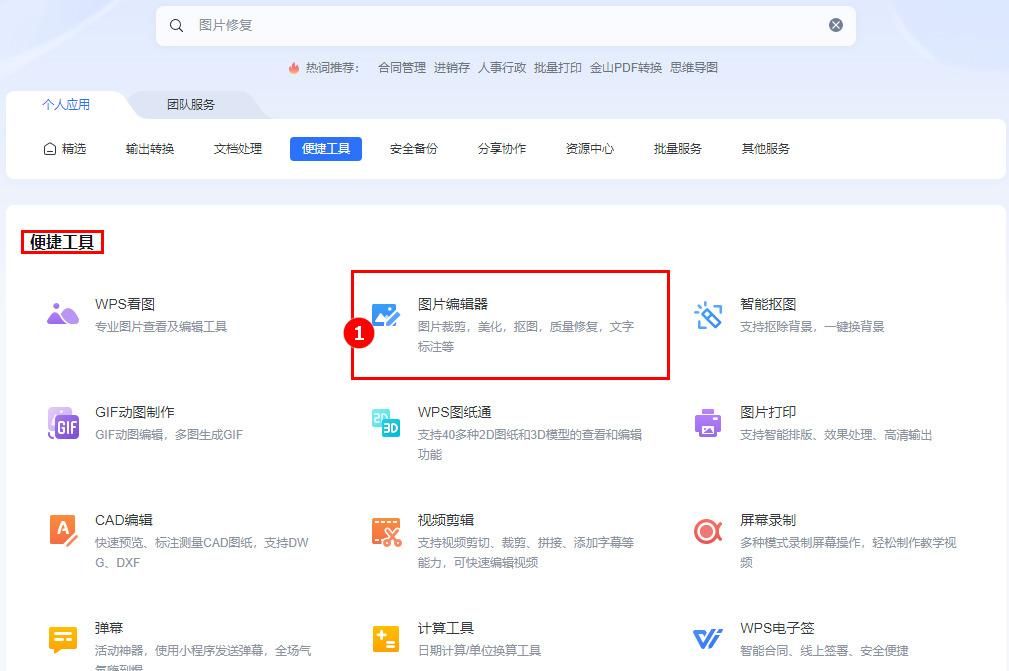Image resolution: width=1009 pixels, height=671 pixels.
Task: Open the 视频剪辑 scissors icon
Action: tap(386, 531)
